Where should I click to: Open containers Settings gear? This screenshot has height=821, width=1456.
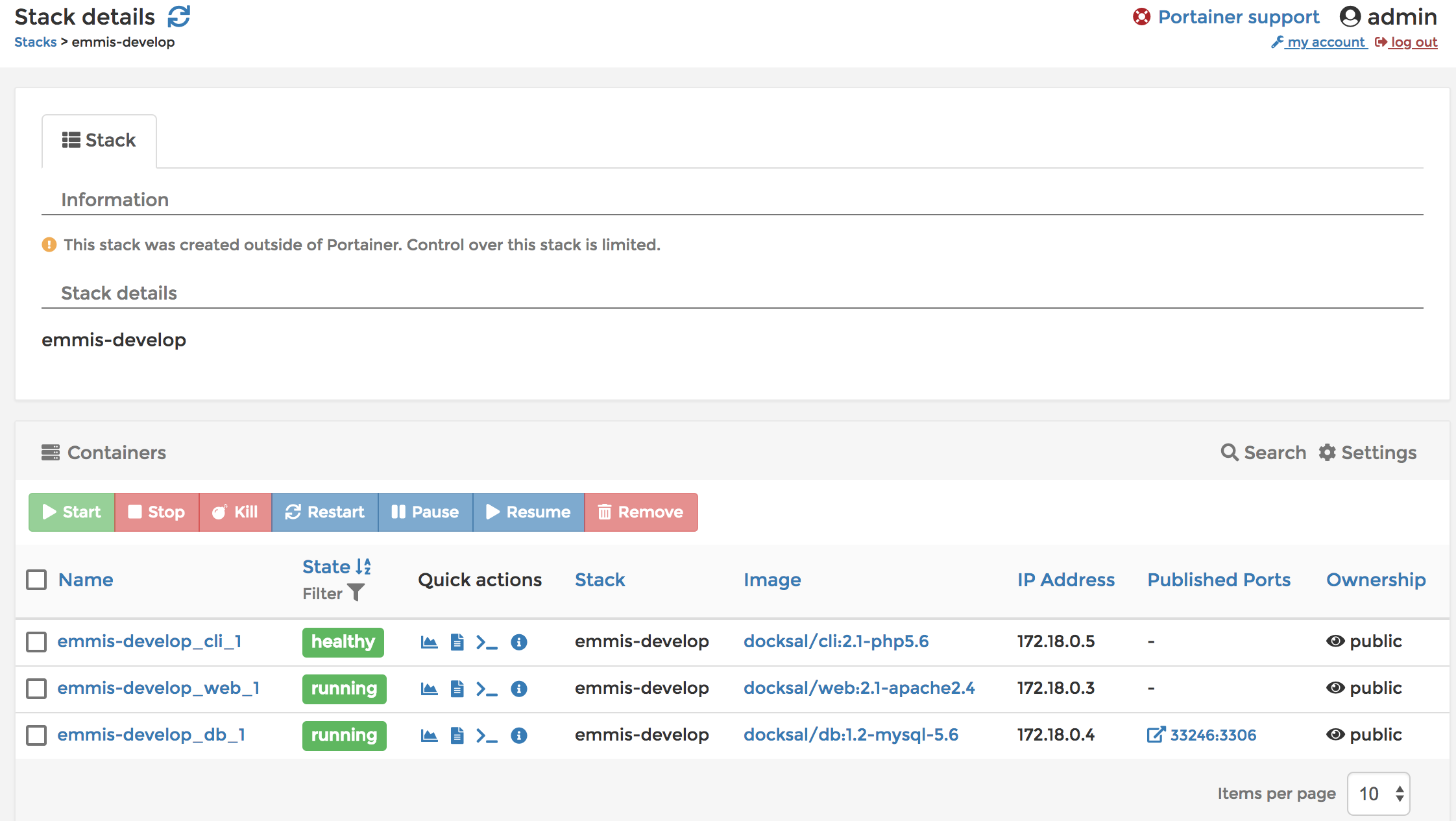[1367, 453]
